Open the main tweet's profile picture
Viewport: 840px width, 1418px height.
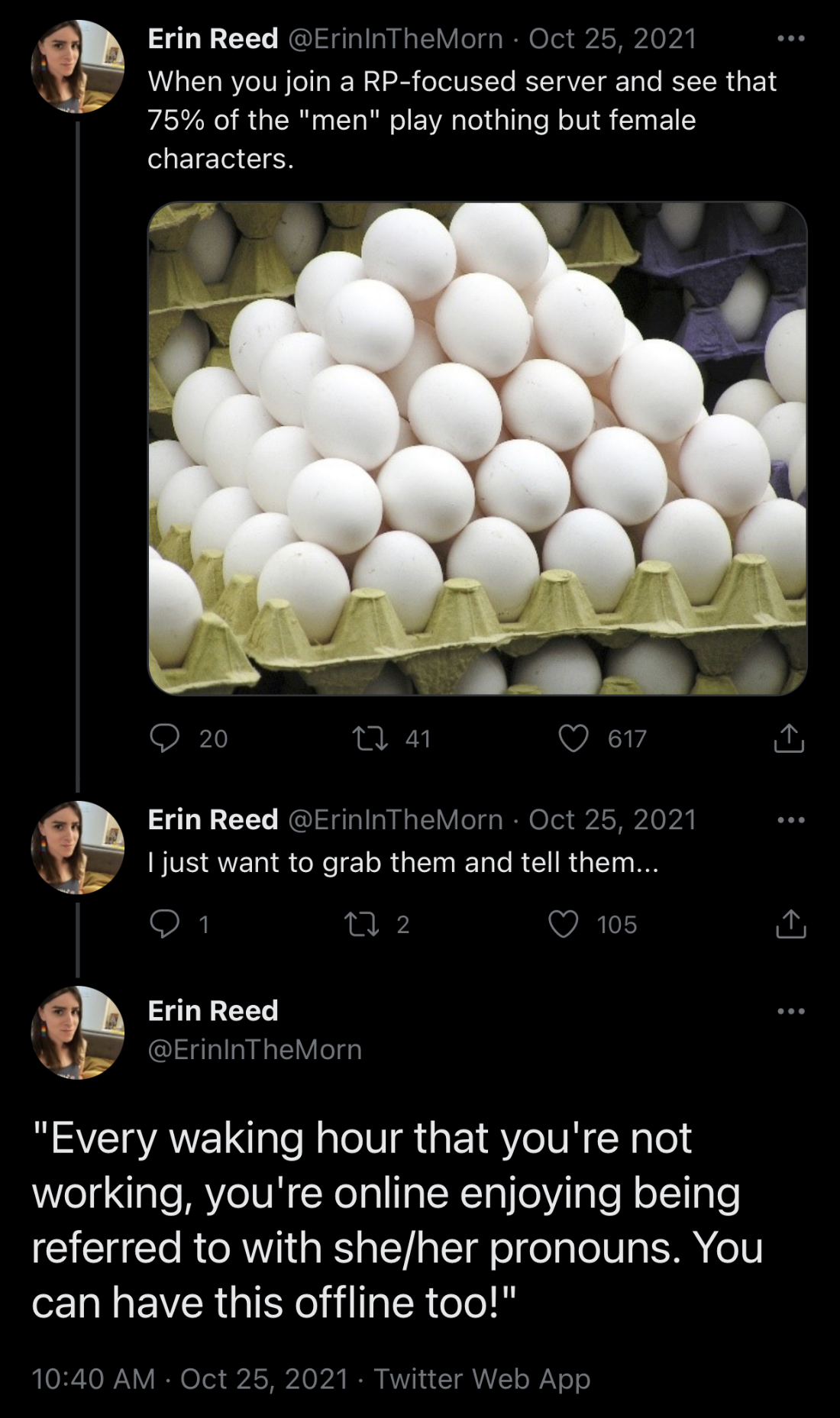77,1032
